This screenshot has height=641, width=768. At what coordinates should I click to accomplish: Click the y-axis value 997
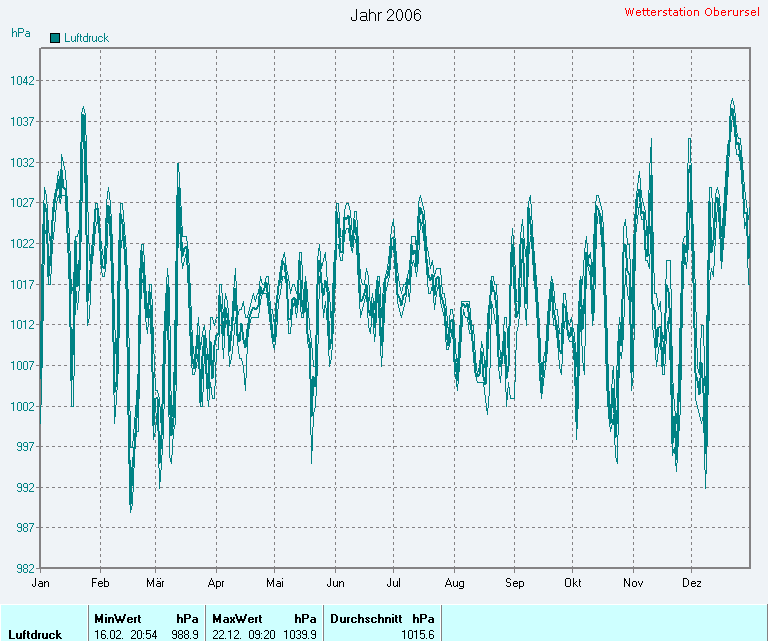(x=25, y=447)
